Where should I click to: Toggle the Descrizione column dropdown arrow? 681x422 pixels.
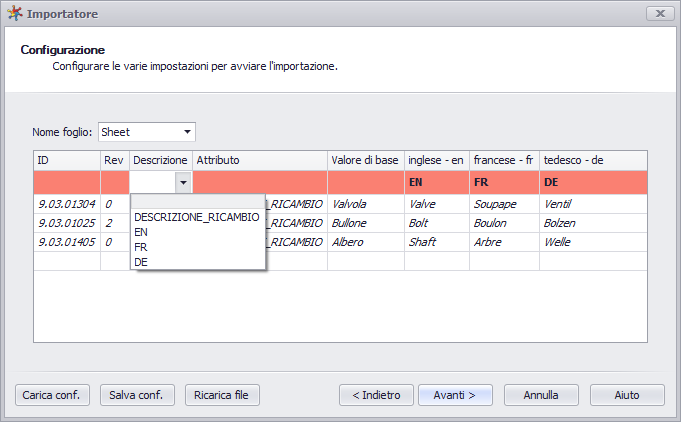[x=183, y=183]
